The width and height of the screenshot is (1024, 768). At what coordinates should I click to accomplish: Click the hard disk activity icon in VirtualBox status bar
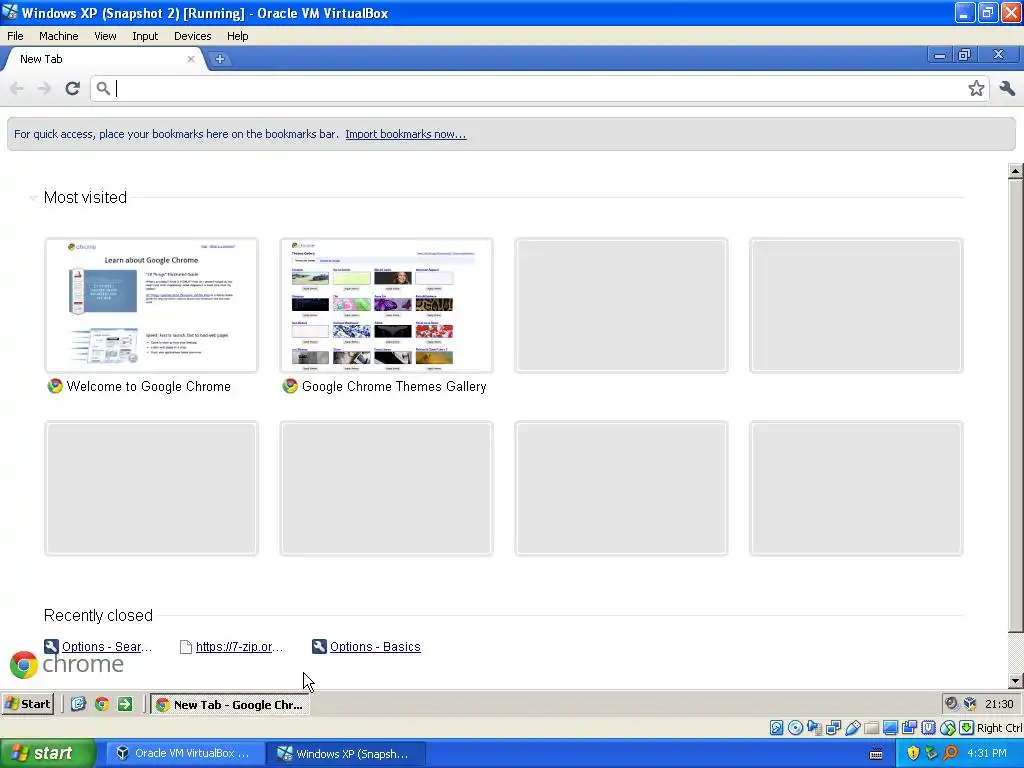(x=776, y=728)
